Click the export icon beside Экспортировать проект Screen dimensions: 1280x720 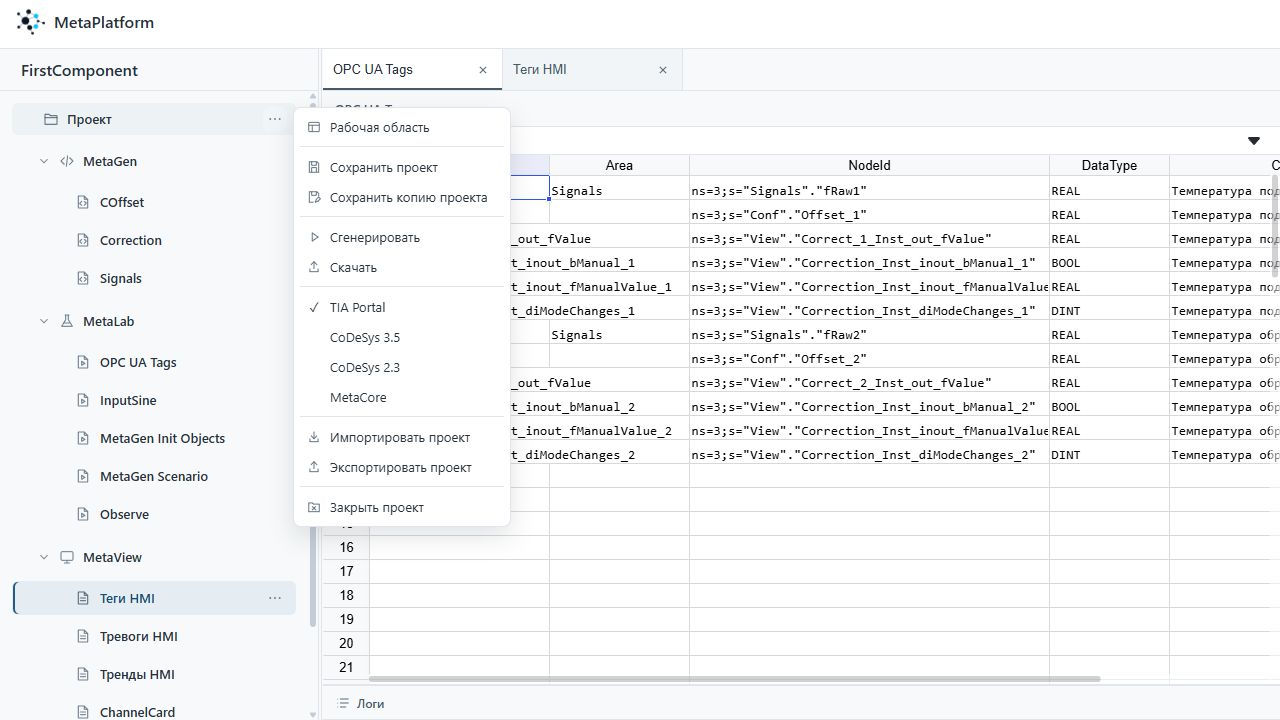coord(314,467)
